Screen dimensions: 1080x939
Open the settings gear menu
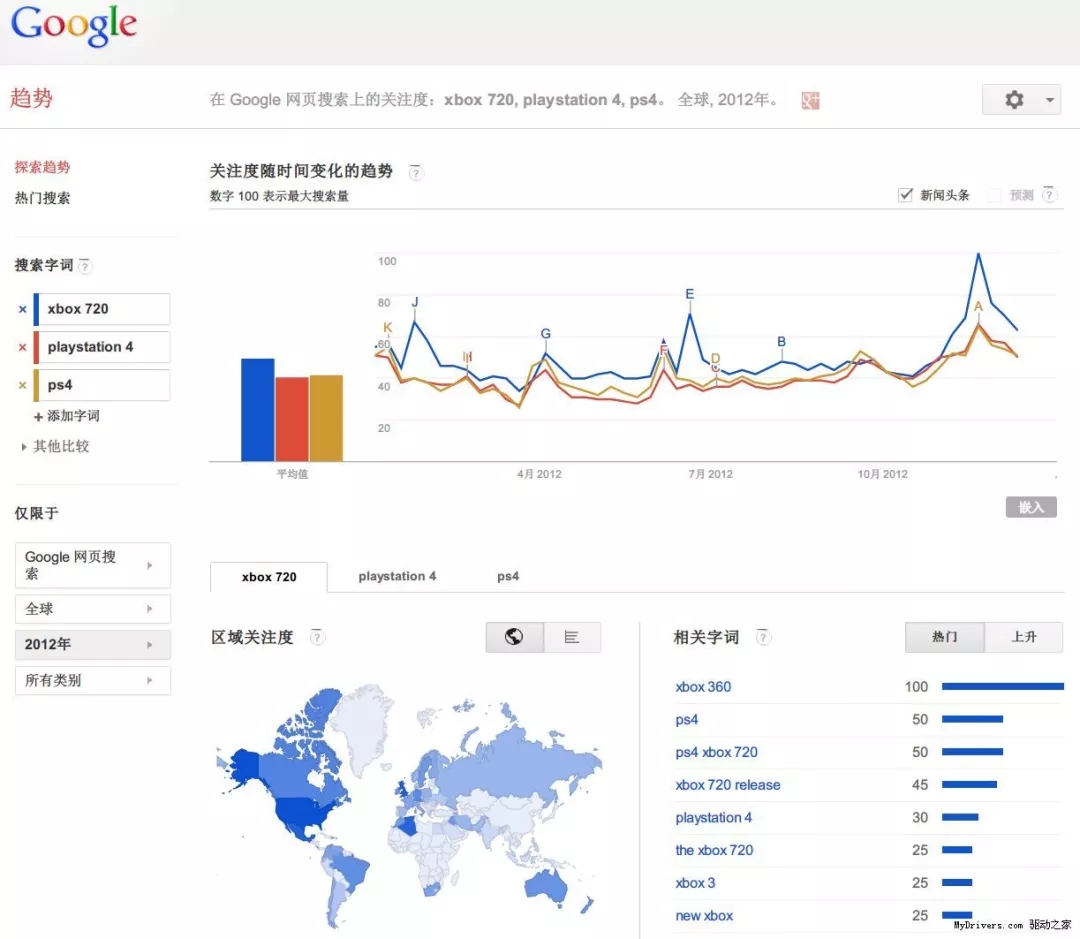click(1013, 99)
